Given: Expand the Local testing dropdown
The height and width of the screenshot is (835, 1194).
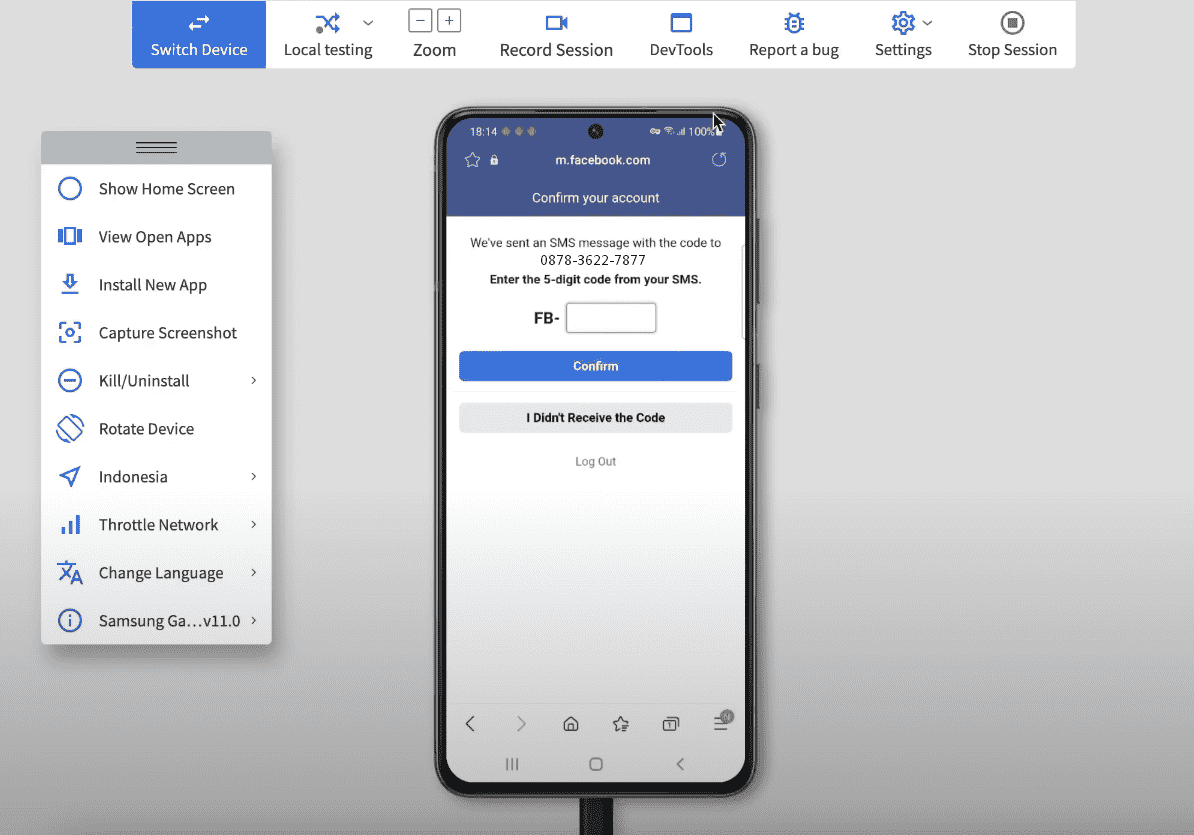Looking at the screenshot, I should click(x=368, y=23).
